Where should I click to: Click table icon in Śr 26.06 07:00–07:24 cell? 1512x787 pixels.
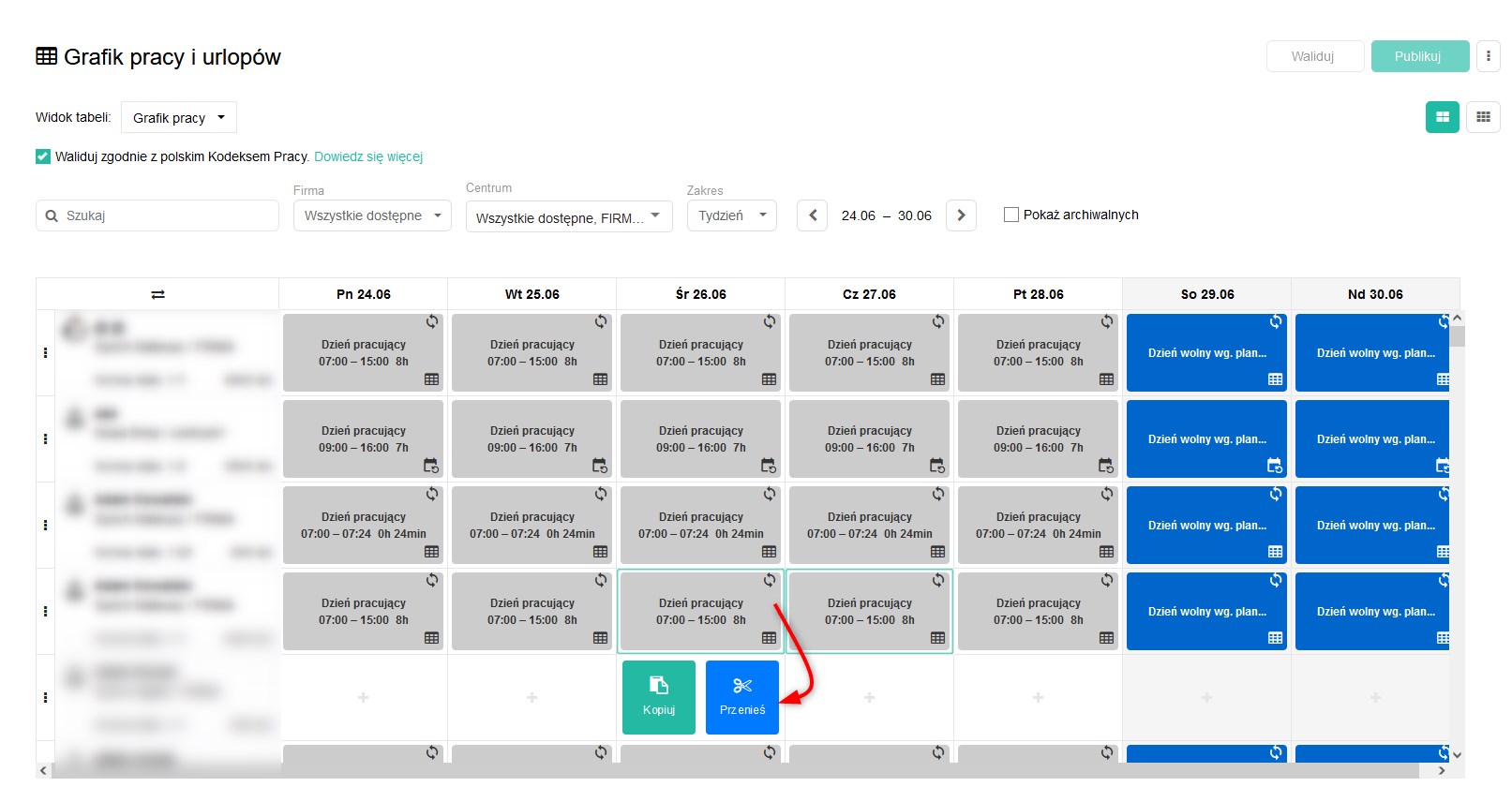tap(769, 552)
